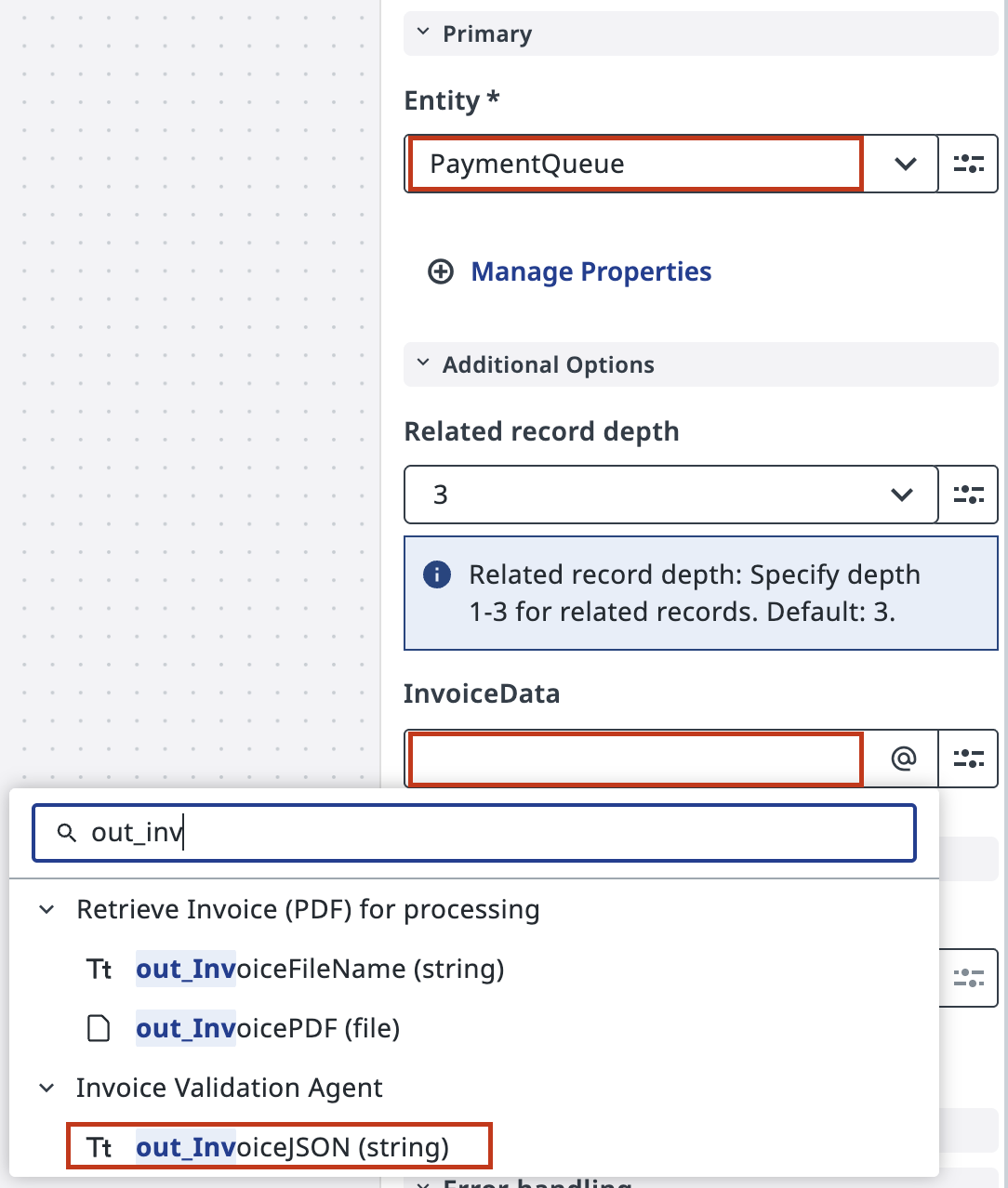Viewport: 1008px width, 1188px height.
Task: Focus the out_inv search box
Action: click(474, 833)
